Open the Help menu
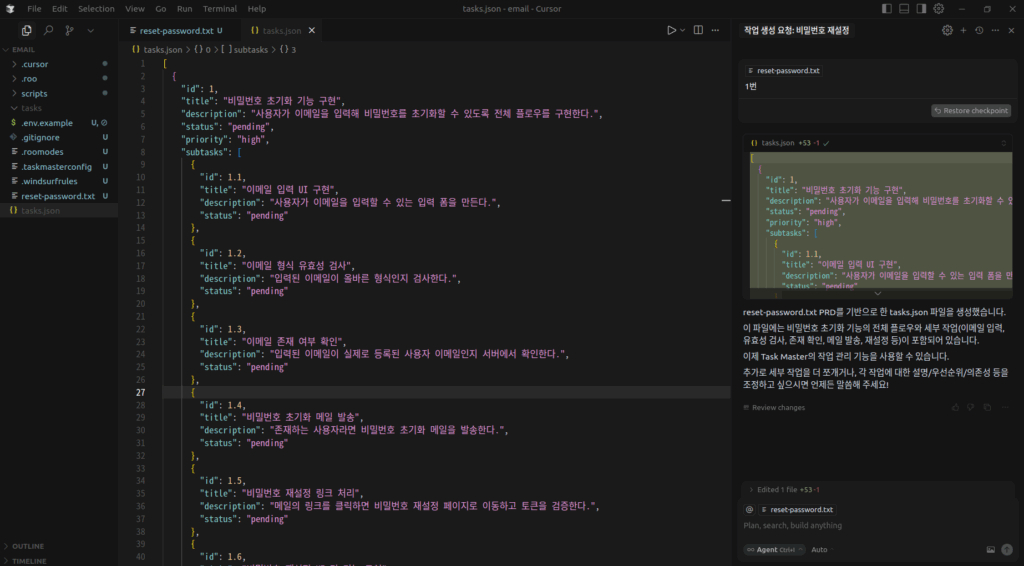The image size is (1024, 566). tap(257, 8)
